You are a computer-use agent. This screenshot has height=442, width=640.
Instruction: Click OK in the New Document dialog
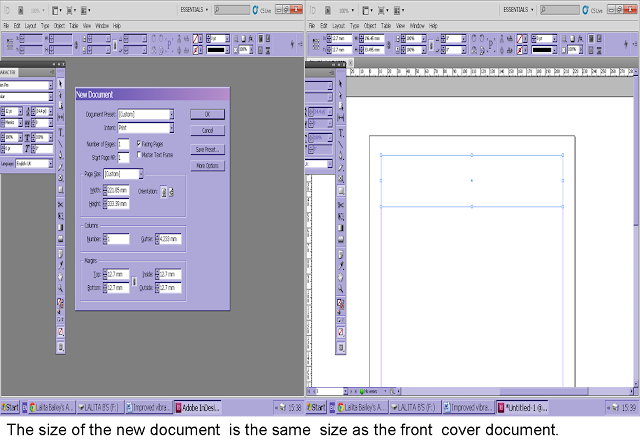(207, 114)
